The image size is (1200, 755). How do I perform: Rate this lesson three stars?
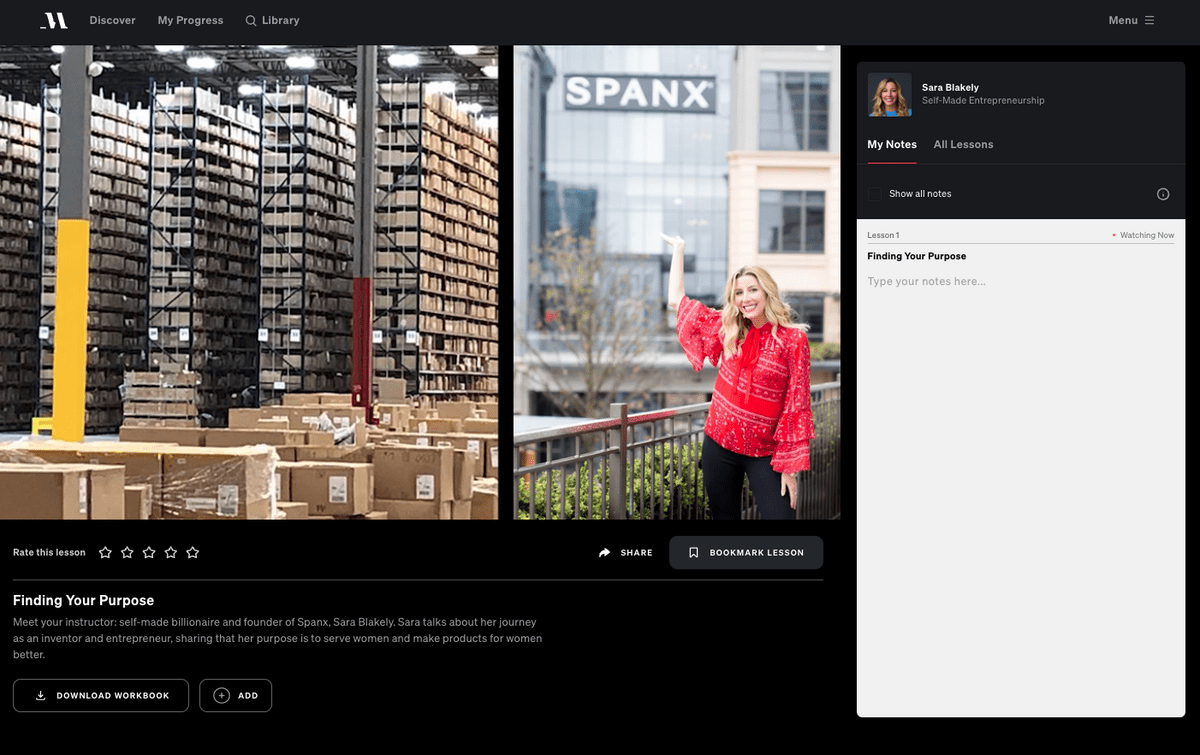[149, 552]
